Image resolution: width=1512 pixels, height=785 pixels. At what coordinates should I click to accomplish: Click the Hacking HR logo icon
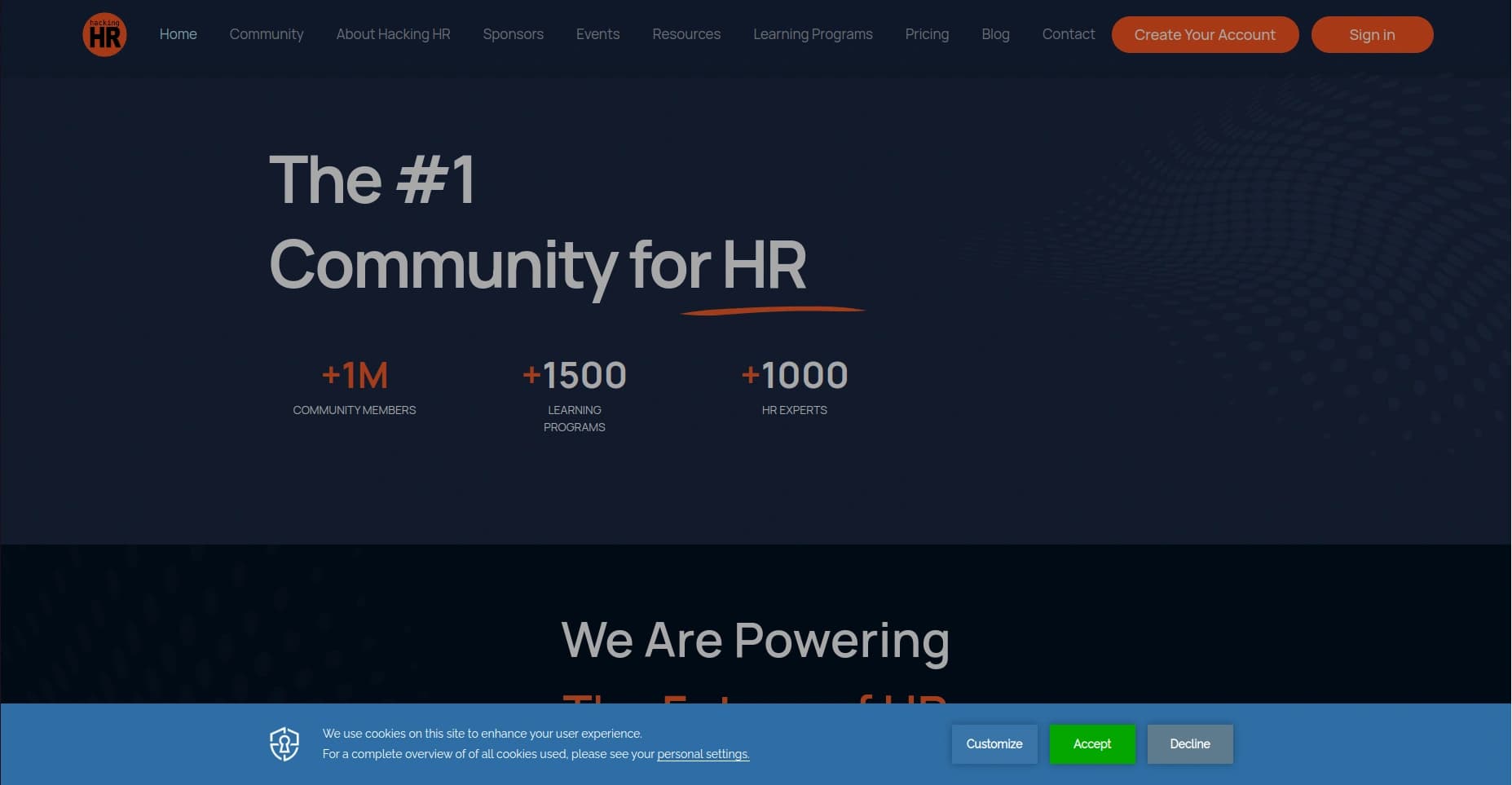[x=104, y=34]
